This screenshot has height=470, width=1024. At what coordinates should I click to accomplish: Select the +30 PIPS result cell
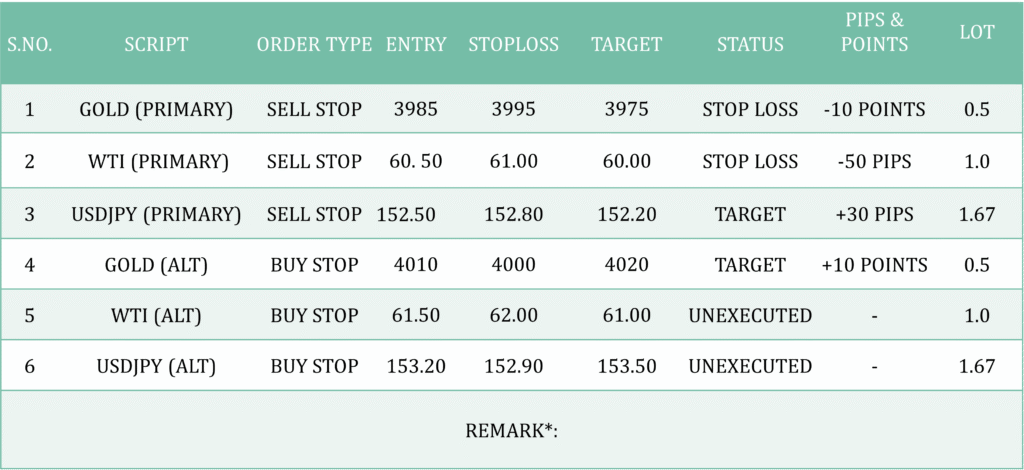(x=874, y=214)
